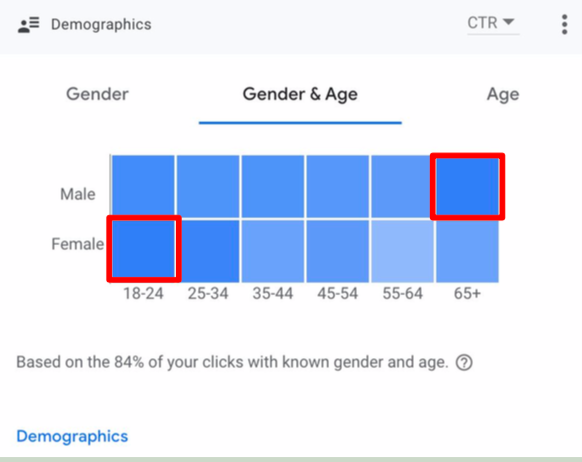This screenshot has width=582, height=462.
Task: Click the CTR dropdown arrow
Action: (509, 22)
